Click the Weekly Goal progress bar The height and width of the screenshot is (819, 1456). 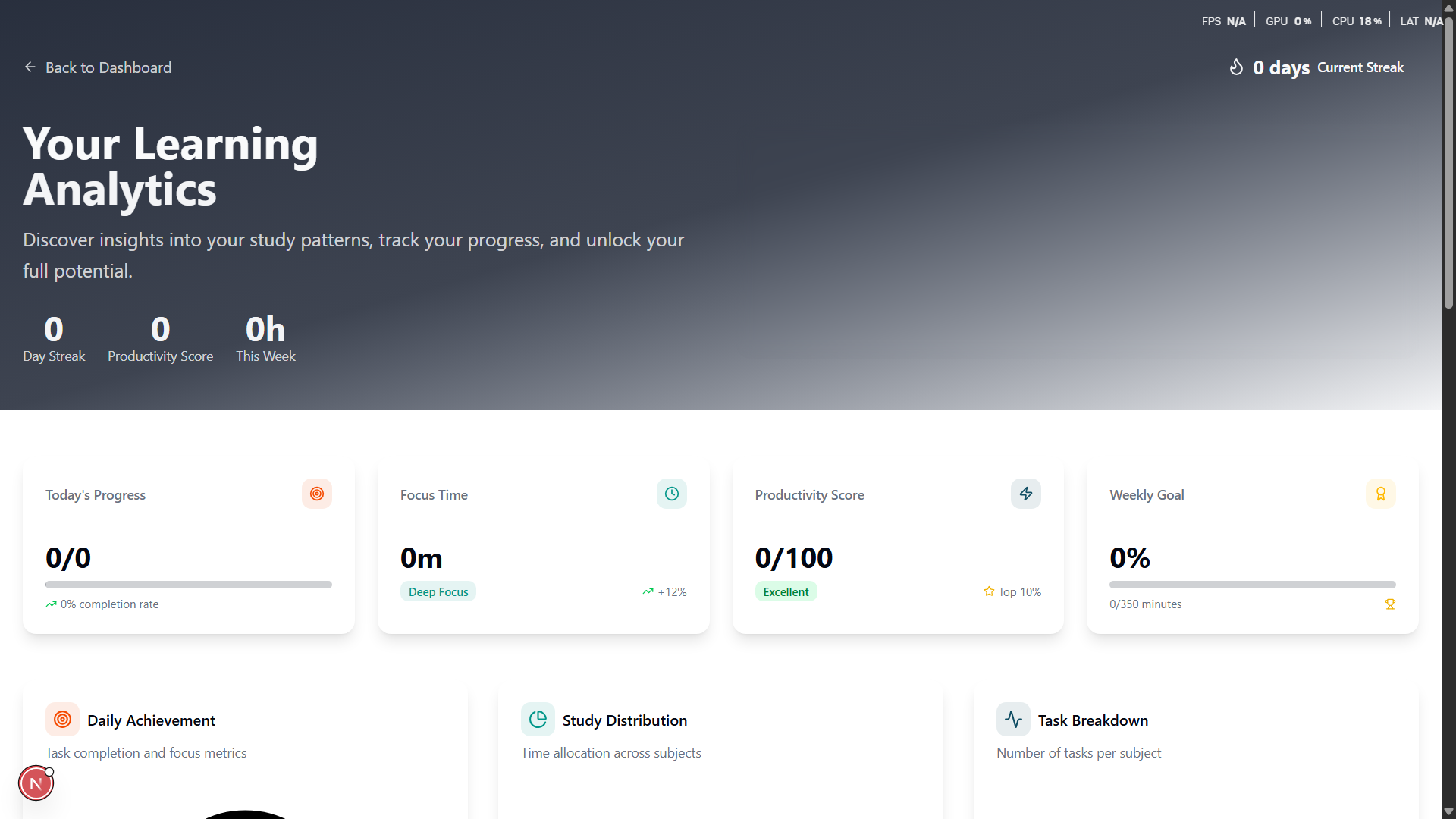[1252, 585]
